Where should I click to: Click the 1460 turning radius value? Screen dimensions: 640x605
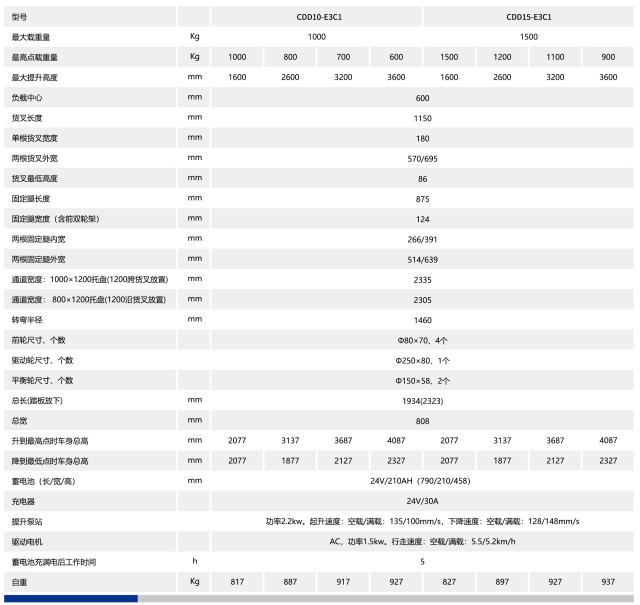pyautogui.click(x=422, y=320)
